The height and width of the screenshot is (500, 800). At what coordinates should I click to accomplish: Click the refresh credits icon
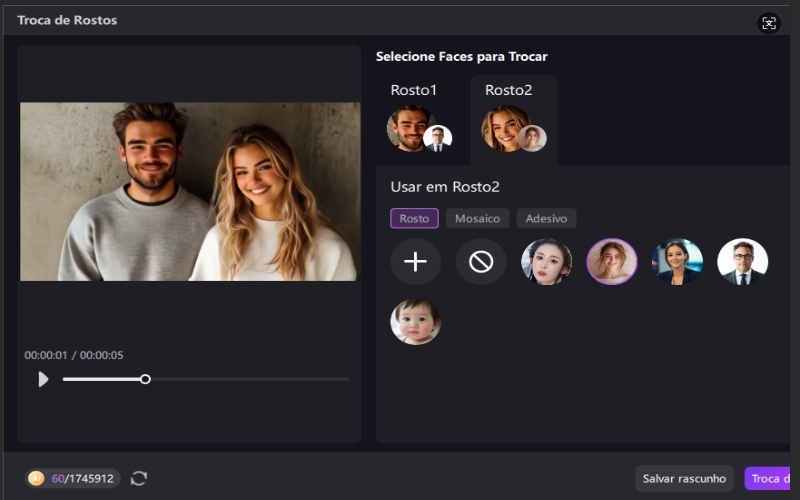(x=139, y=479)
